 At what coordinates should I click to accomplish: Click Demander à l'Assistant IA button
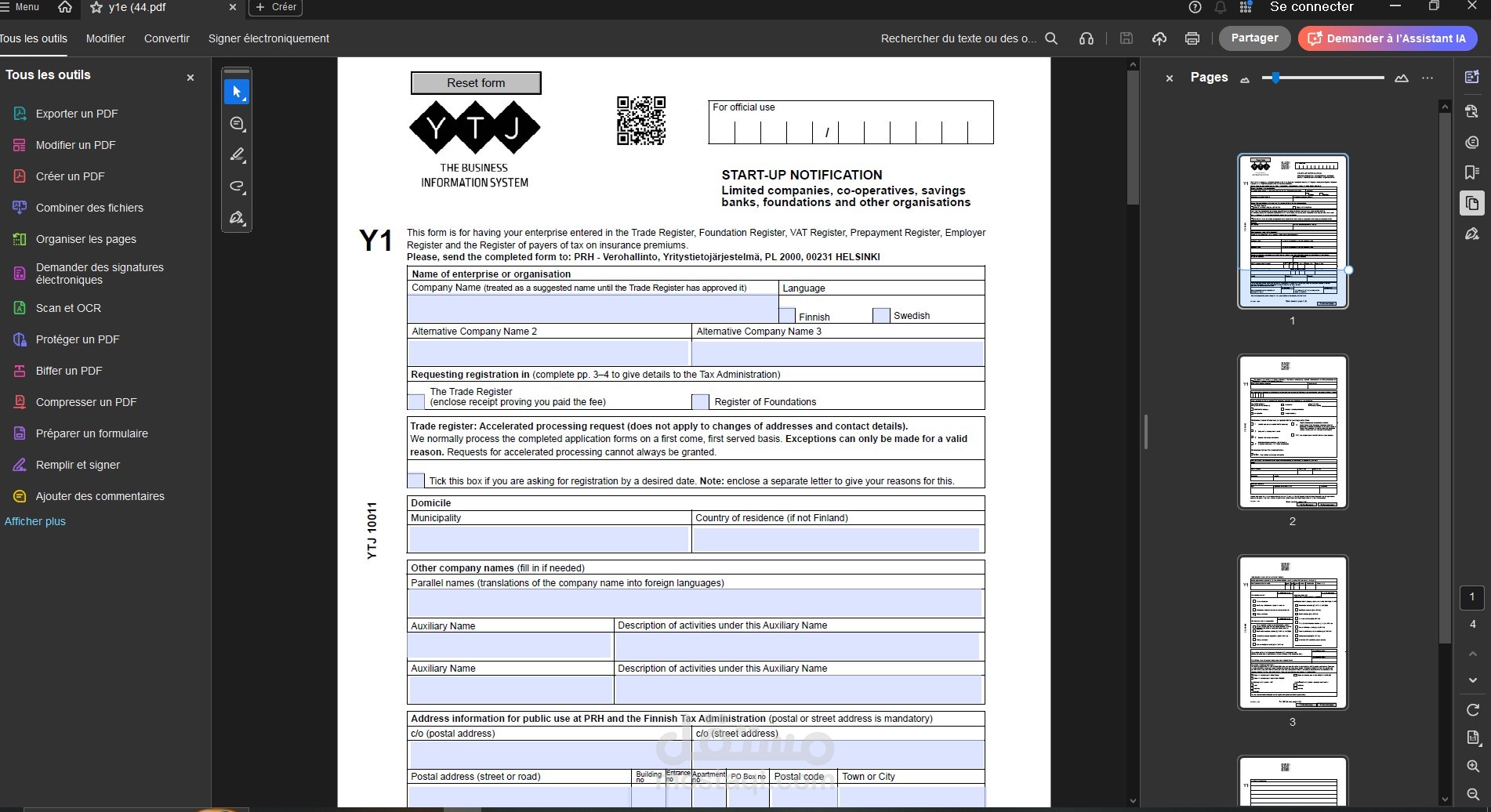coord(1388,38)
